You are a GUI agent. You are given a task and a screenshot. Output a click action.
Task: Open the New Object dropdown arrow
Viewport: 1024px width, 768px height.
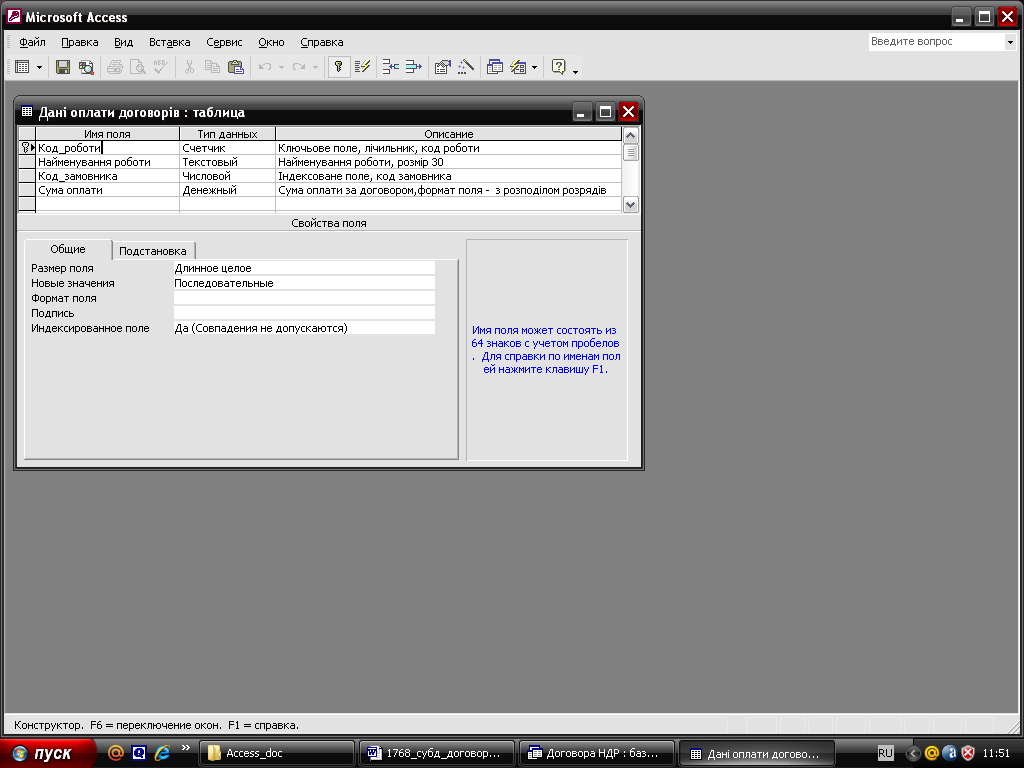(535, 67)
